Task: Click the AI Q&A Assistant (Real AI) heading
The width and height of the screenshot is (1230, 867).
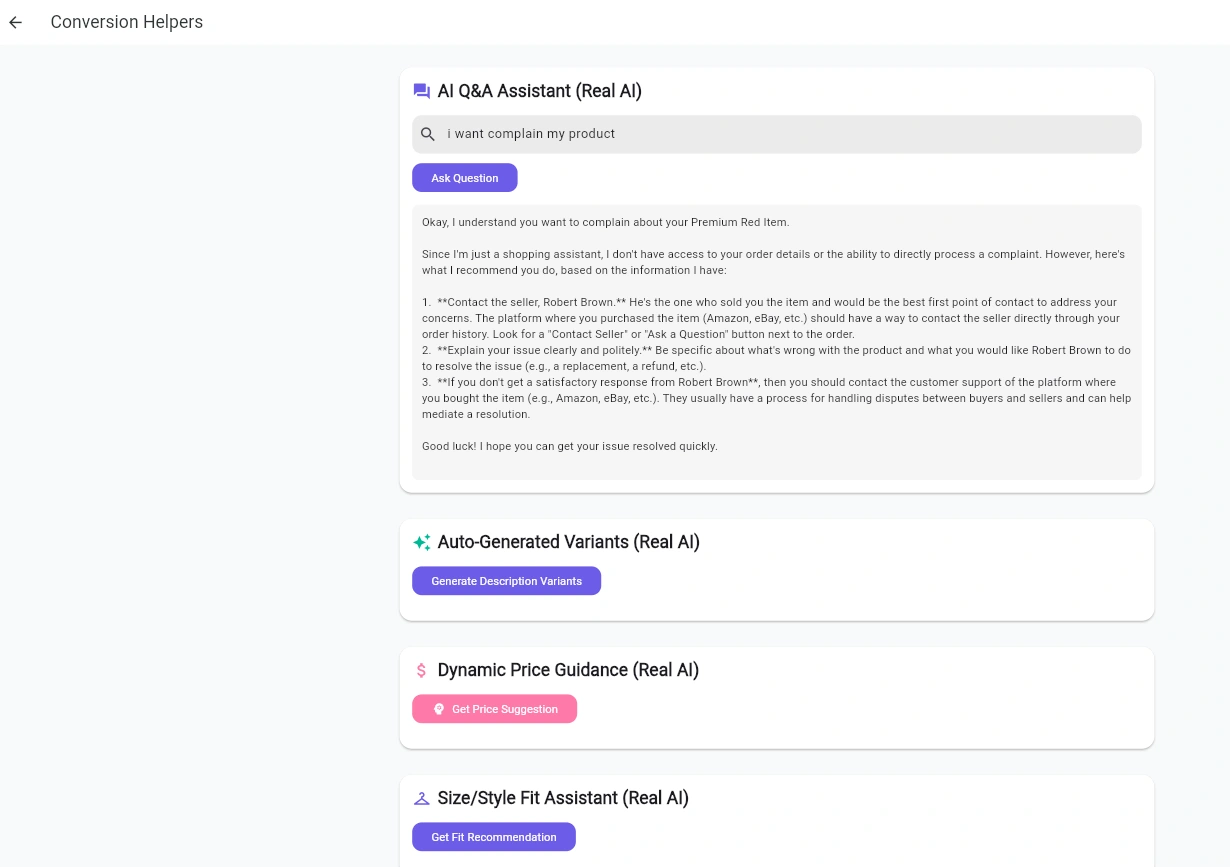Action: click(x=540, y=91)
